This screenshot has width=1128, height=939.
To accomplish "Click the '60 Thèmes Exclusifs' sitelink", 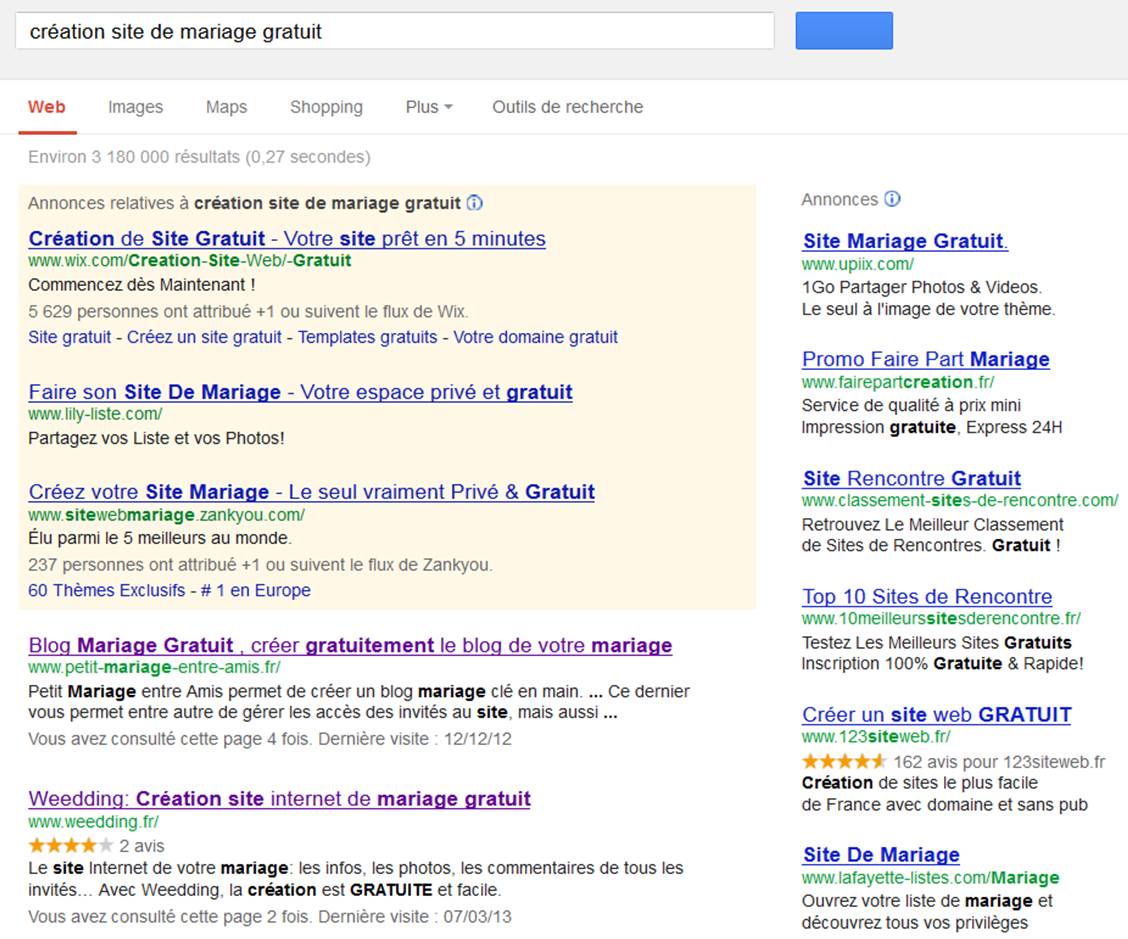I will [x=107, y=590].
